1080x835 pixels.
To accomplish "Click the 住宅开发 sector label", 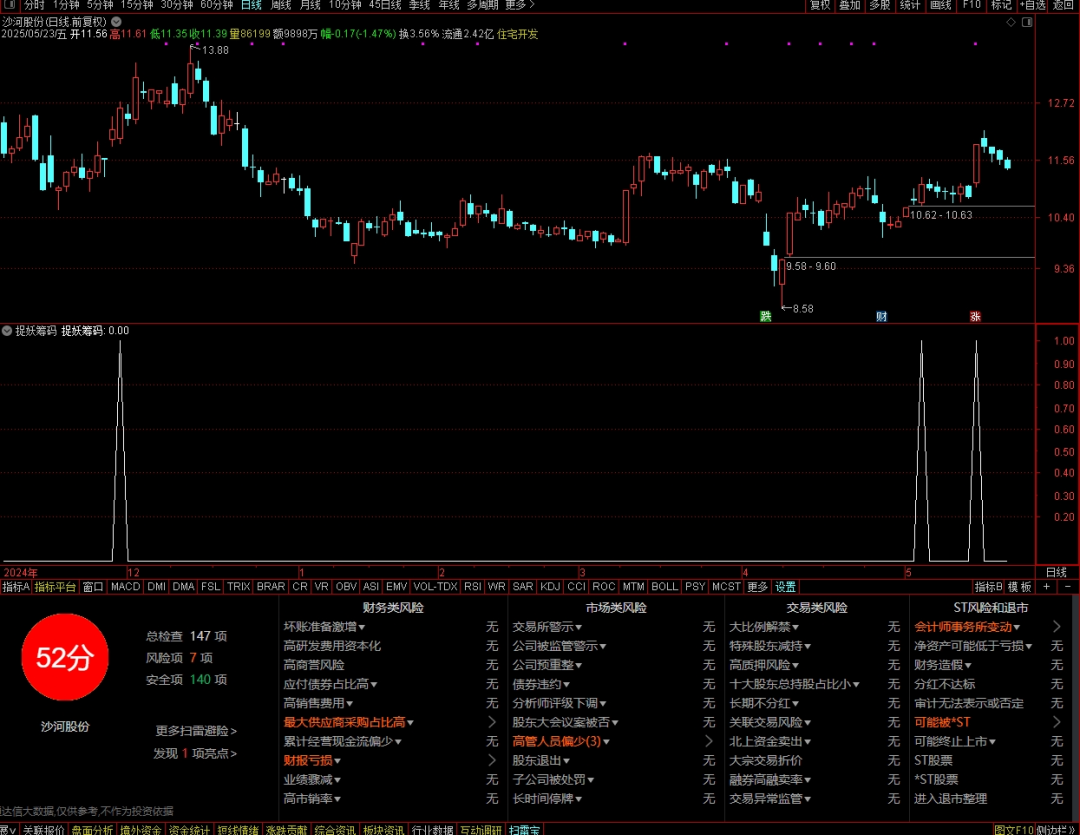I will click(517, 34).
